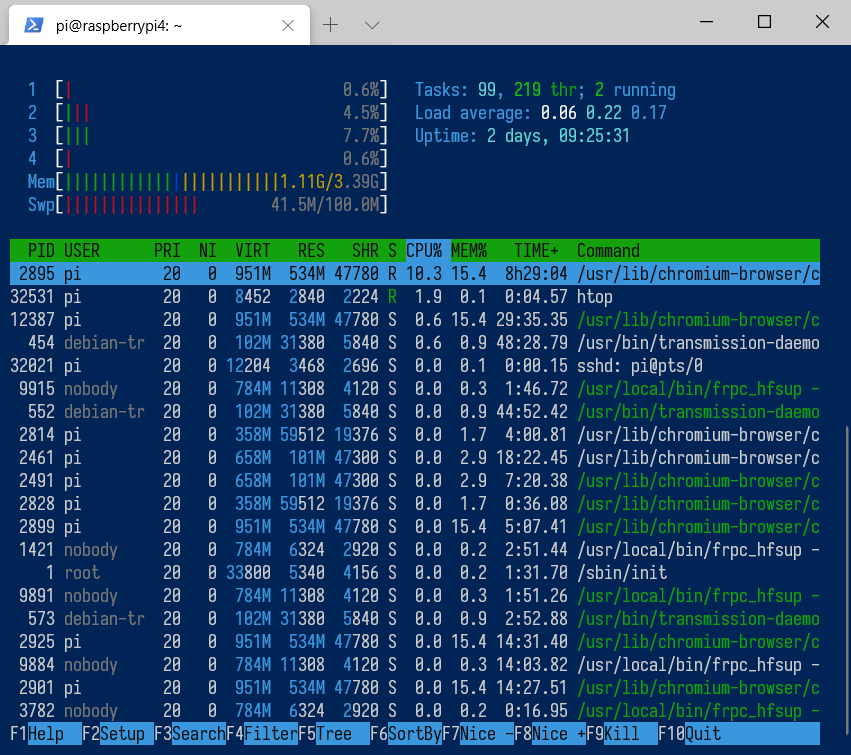Select chromium row PID 2901
This screenshot has width=851, height=755.
415,688
